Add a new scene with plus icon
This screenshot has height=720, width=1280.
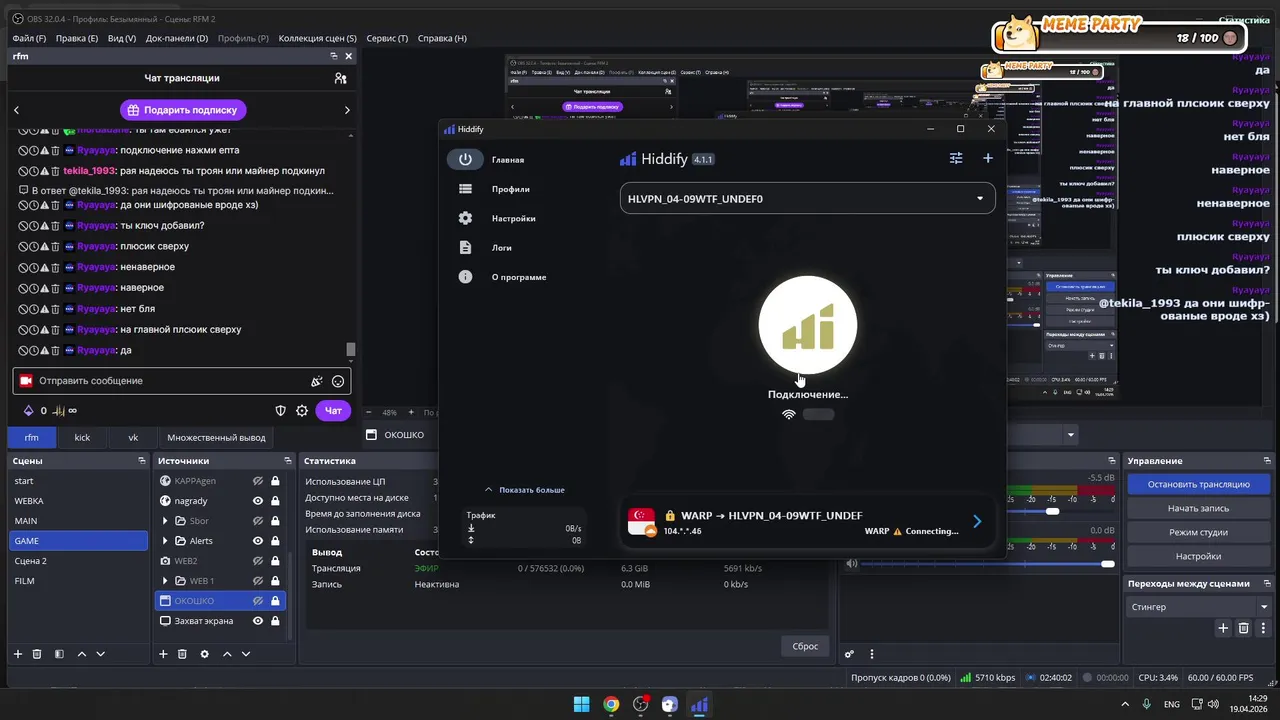point(17,654)
